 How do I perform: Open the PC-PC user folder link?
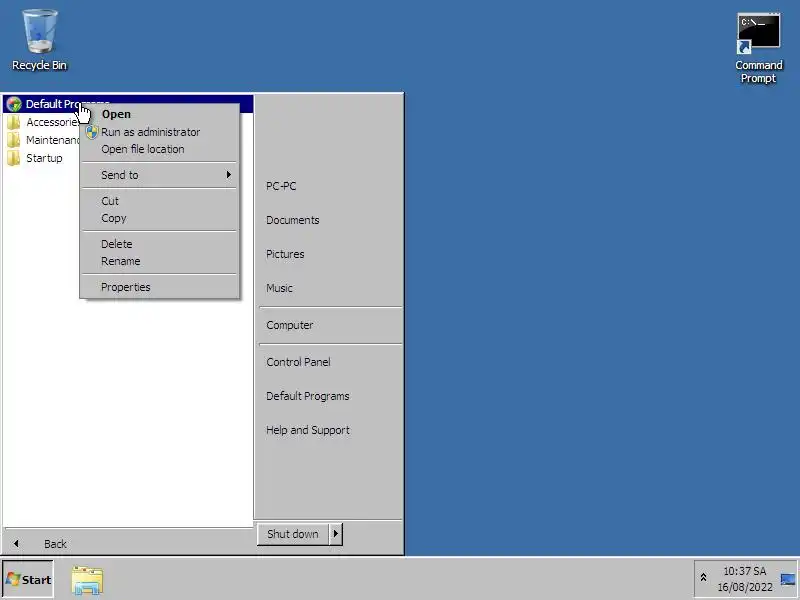[281, 186]
